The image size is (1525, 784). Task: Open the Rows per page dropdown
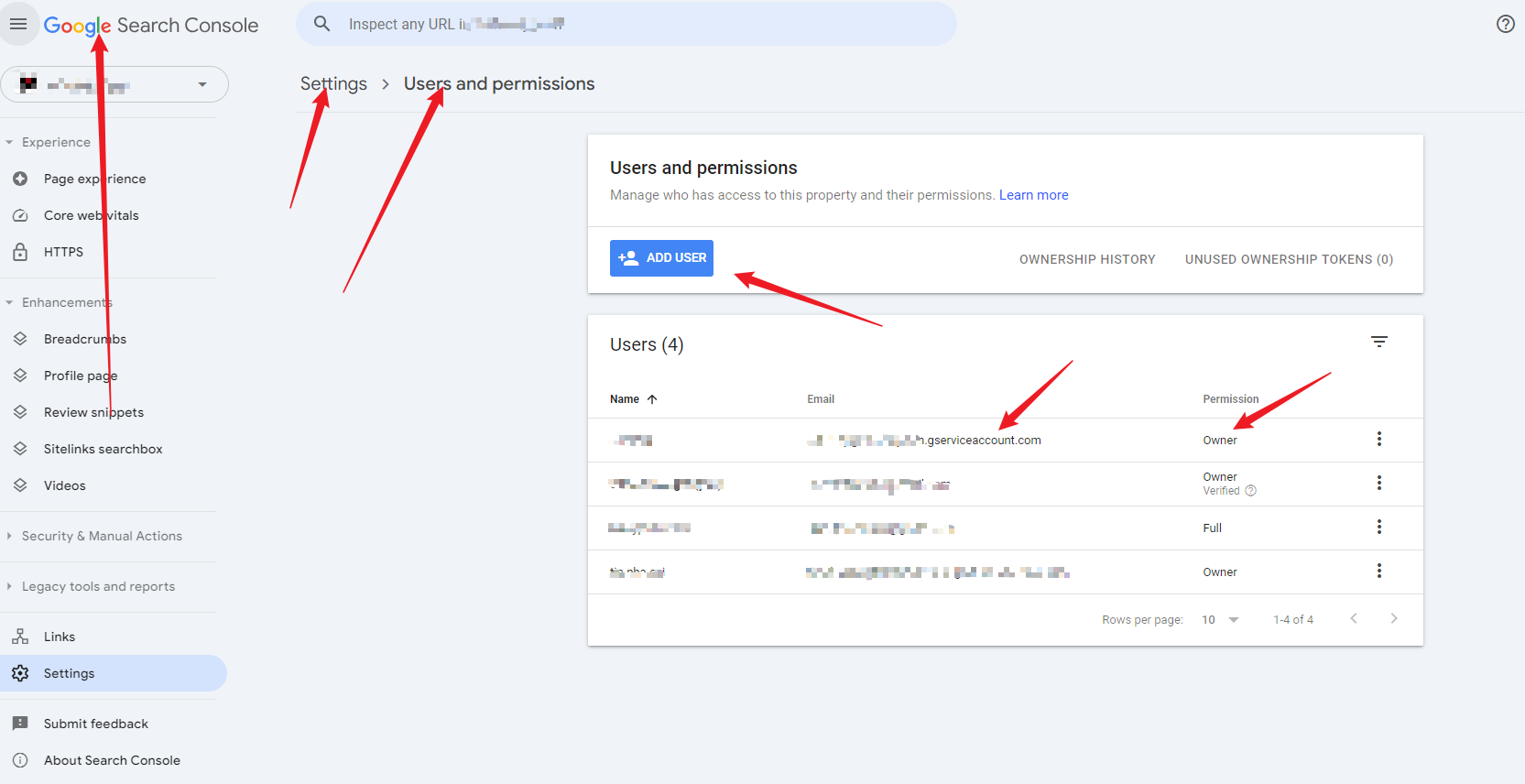tap(1221, 620)
